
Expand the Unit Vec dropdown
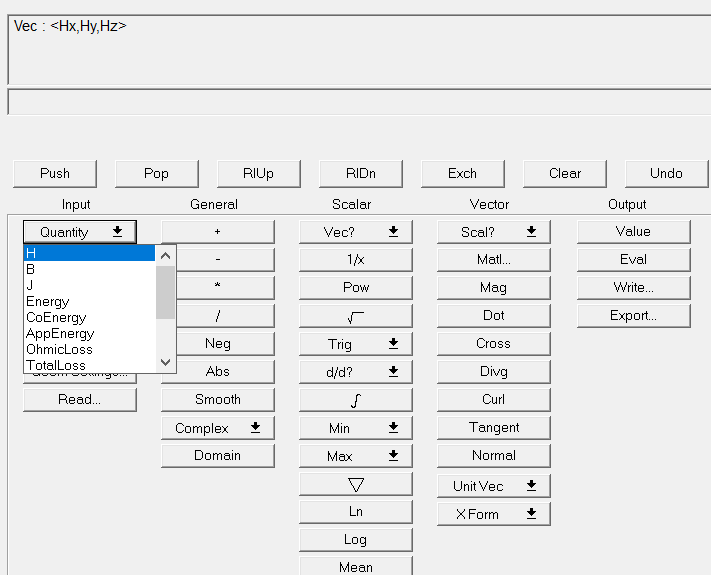point(493,486)
